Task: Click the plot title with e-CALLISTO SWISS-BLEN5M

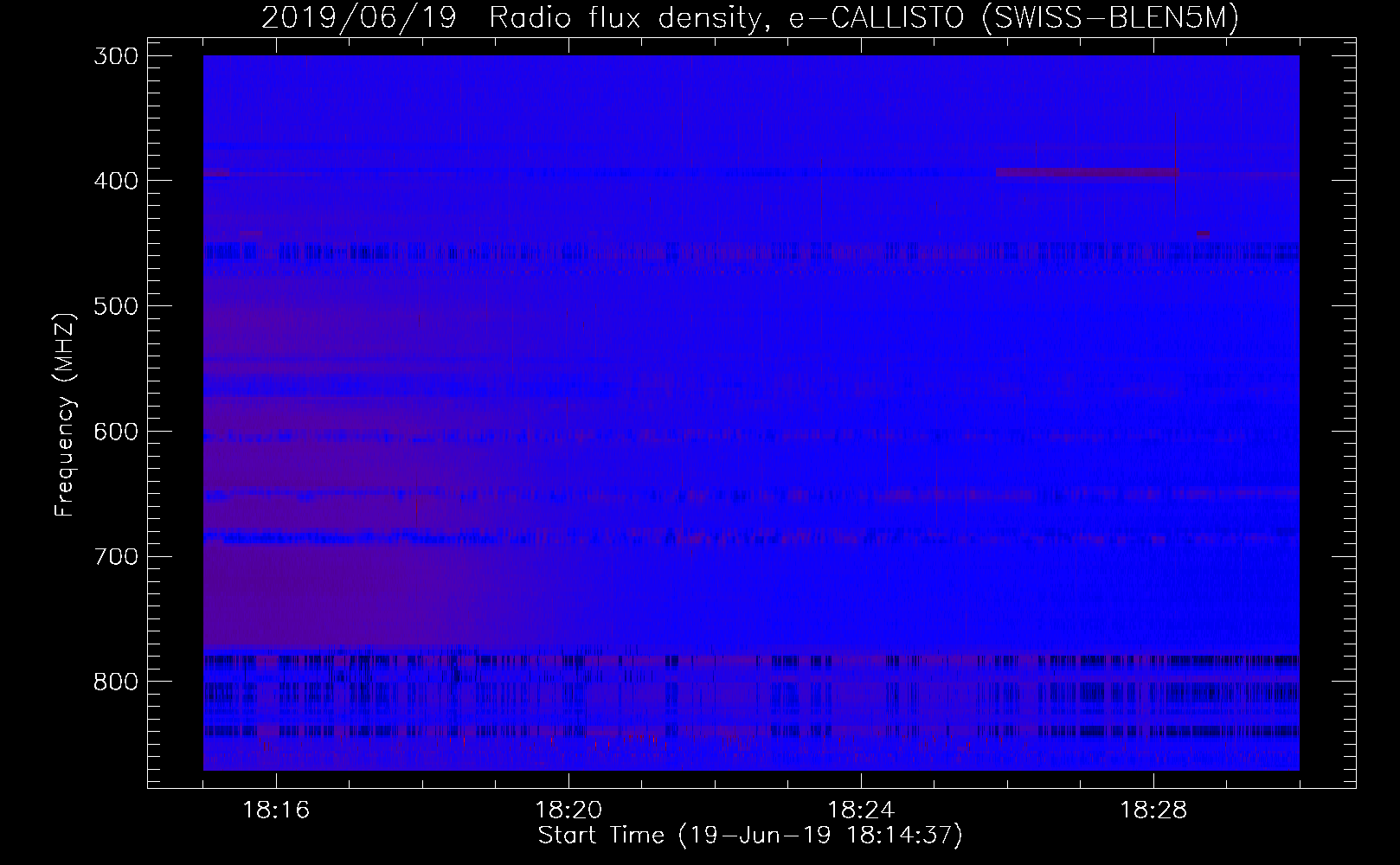Action: click(750, 17)
